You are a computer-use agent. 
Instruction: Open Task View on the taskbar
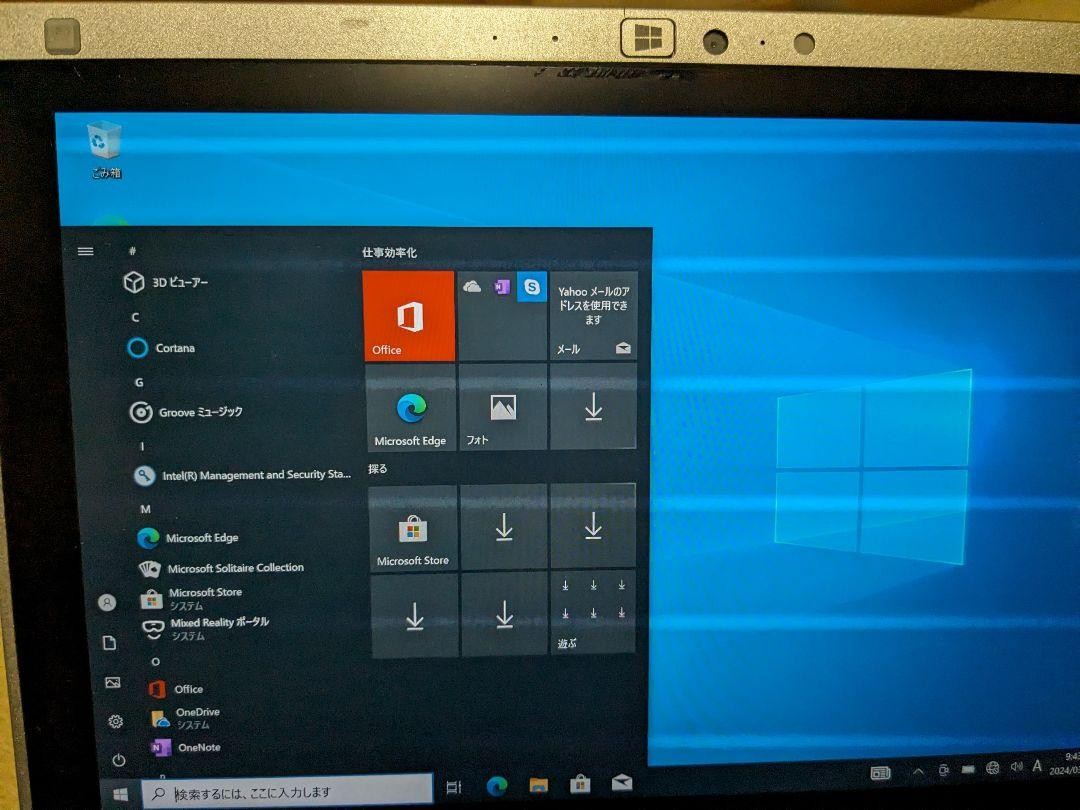click(454, 787)
